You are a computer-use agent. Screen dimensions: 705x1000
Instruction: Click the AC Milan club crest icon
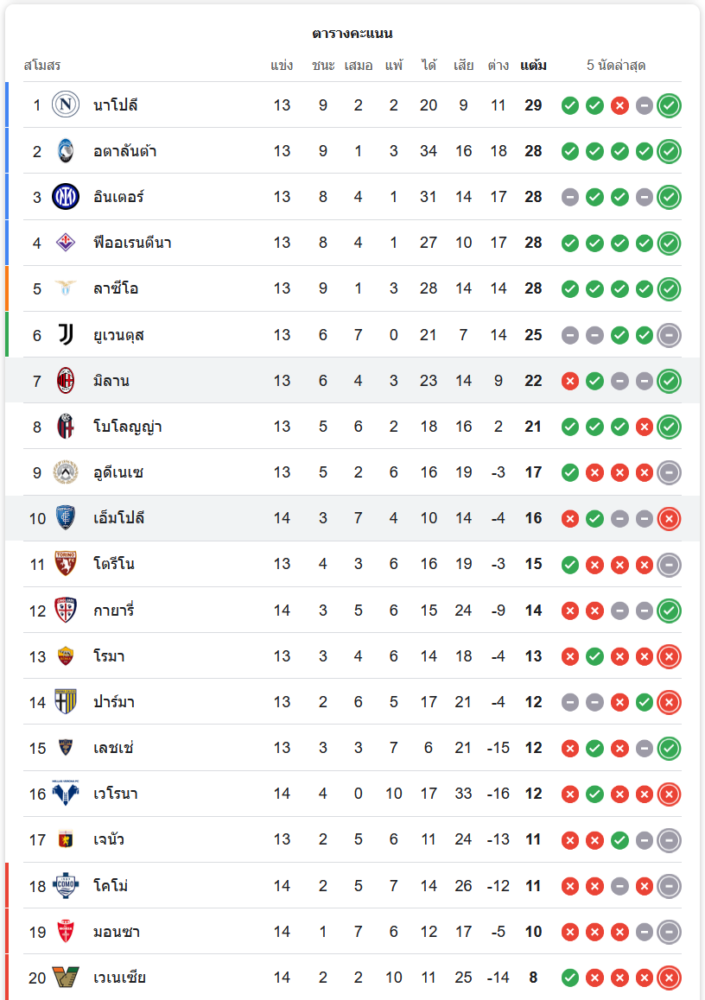point(66,381)
